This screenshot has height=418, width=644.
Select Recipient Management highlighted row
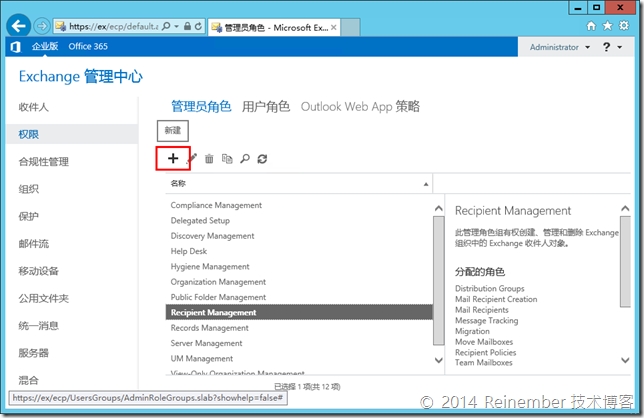[299, 312]
